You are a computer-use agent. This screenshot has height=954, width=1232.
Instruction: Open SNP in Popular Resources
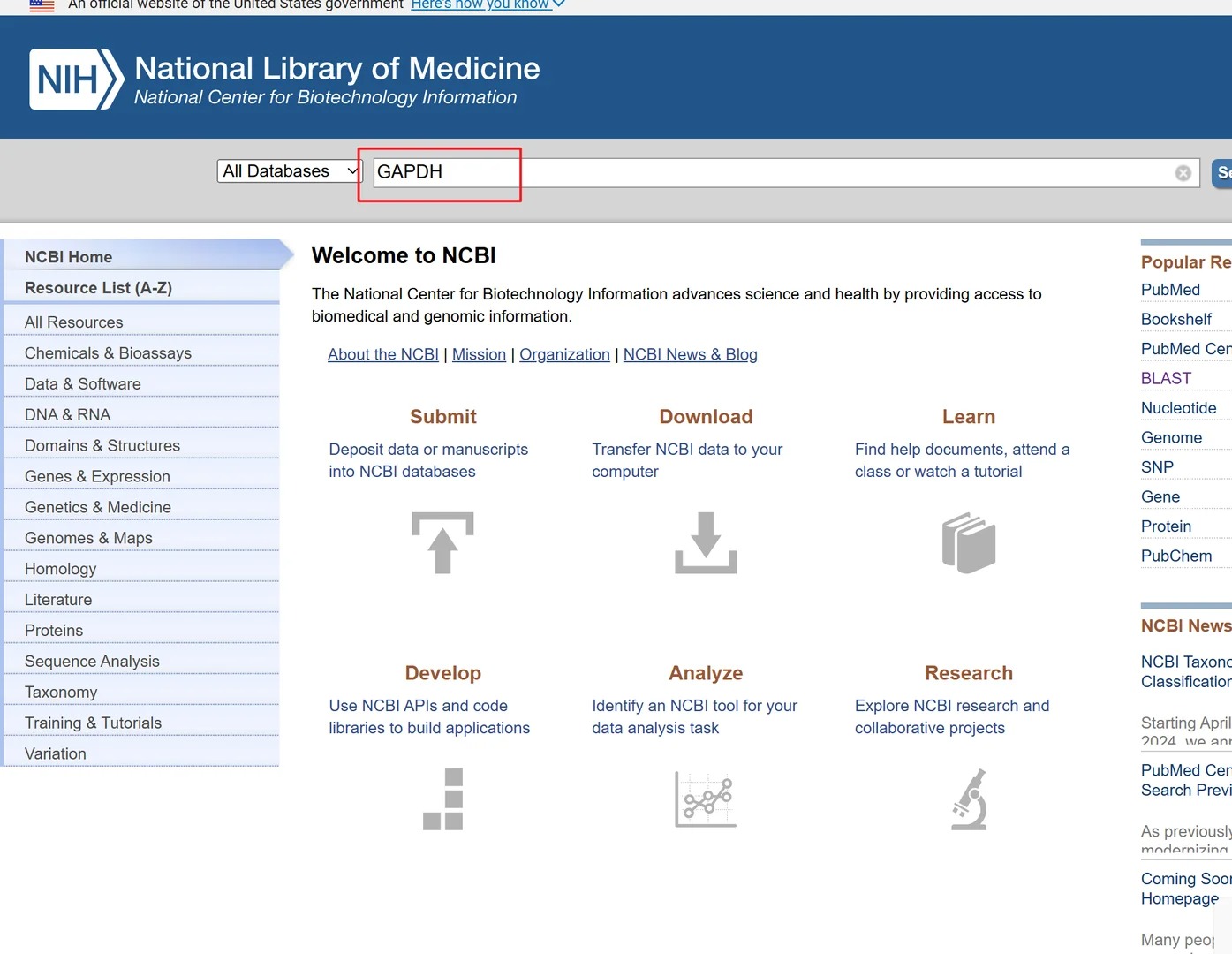coord(1157,467)
